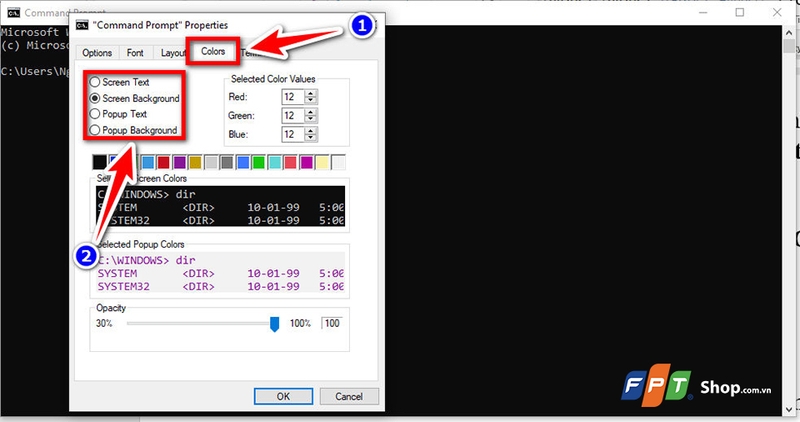
Task: Increase the Blue value with up arrow
Action: click(x=311, y=131)
